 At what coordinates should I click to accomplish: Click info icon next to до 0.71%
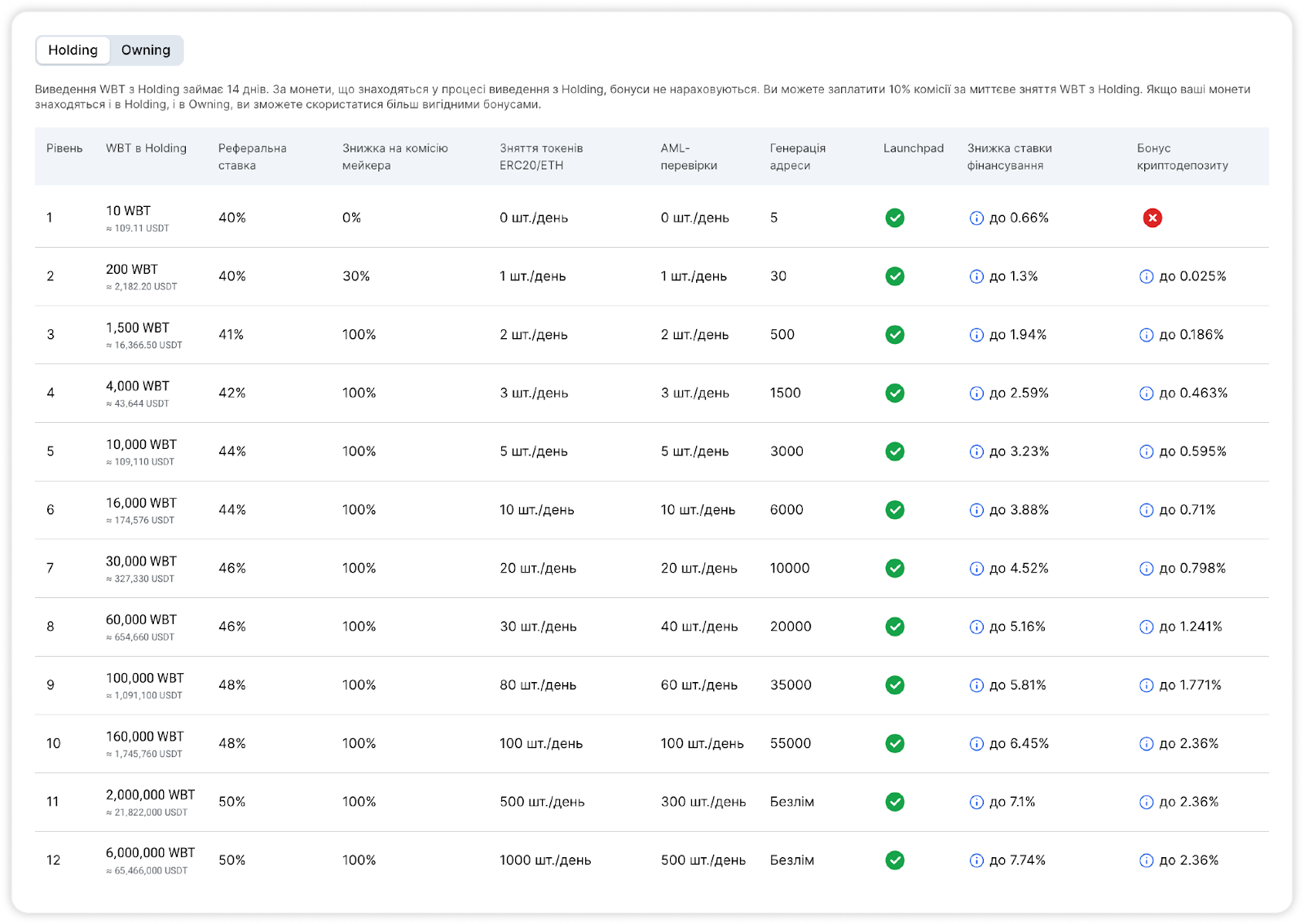1146,510
